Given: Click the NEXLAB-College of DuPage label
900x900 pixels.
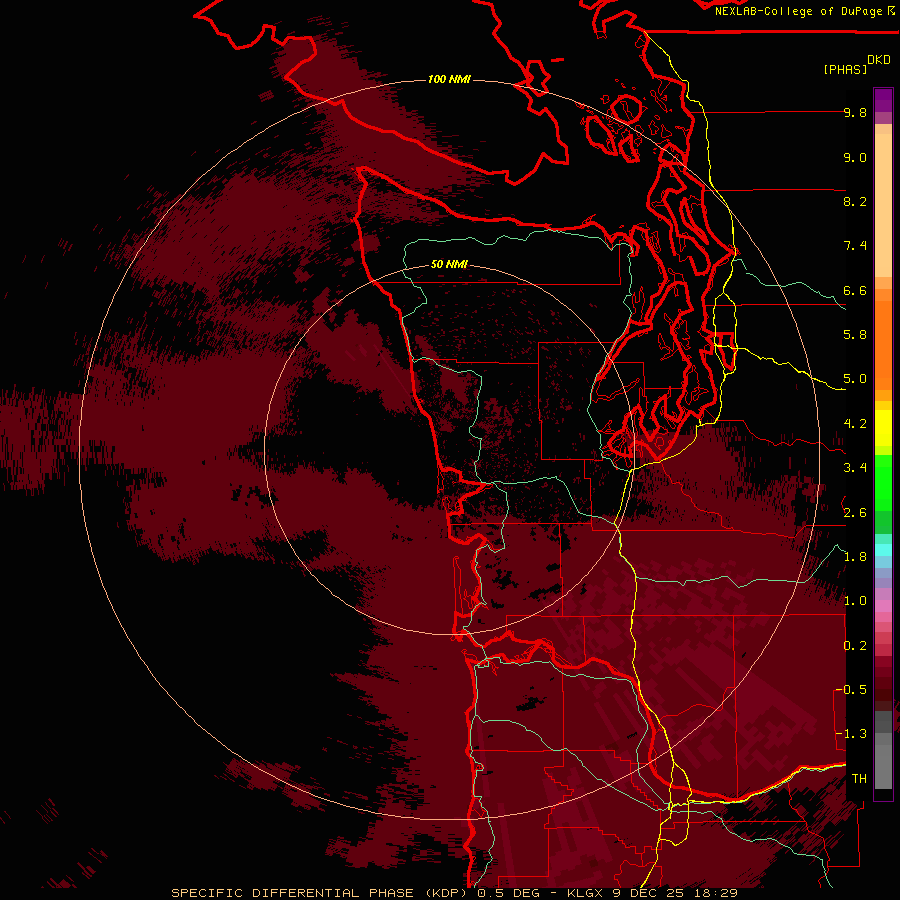Looking at the screenshot, I should 798,11.
